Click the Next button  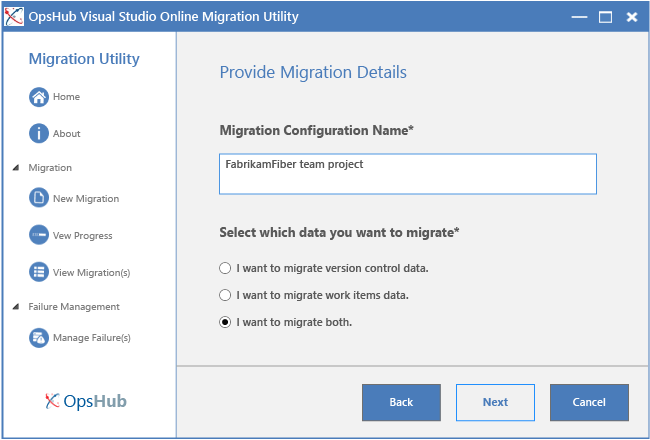point(495,402)
